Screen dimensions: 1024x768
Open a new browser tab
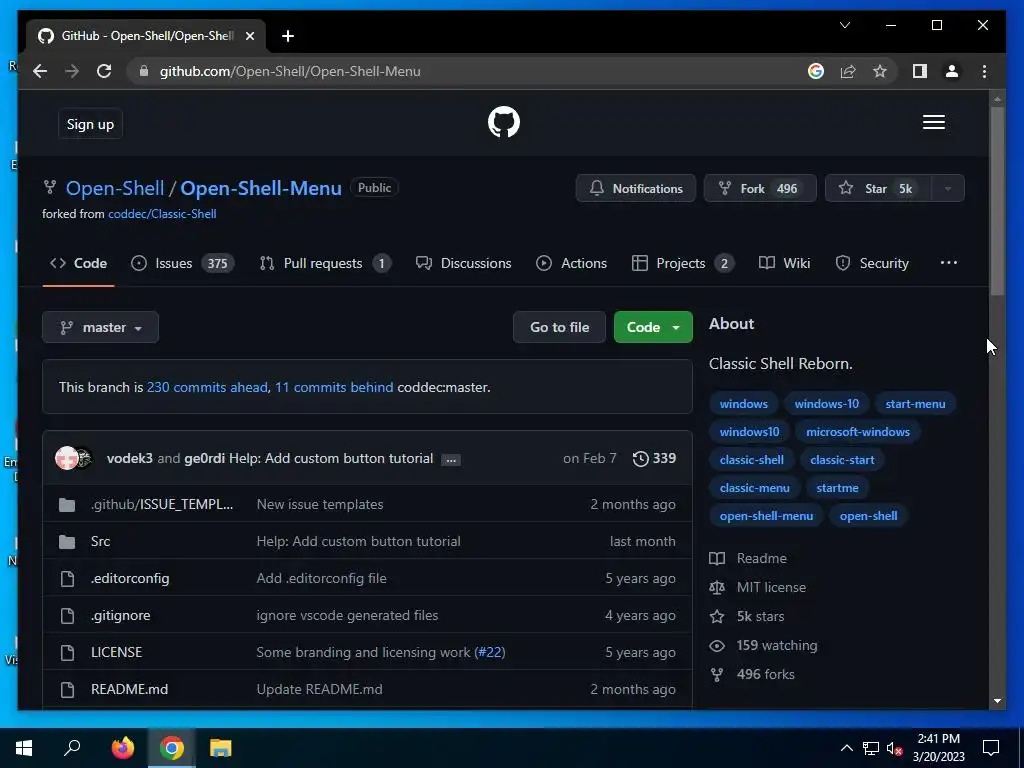pos(287,36)
